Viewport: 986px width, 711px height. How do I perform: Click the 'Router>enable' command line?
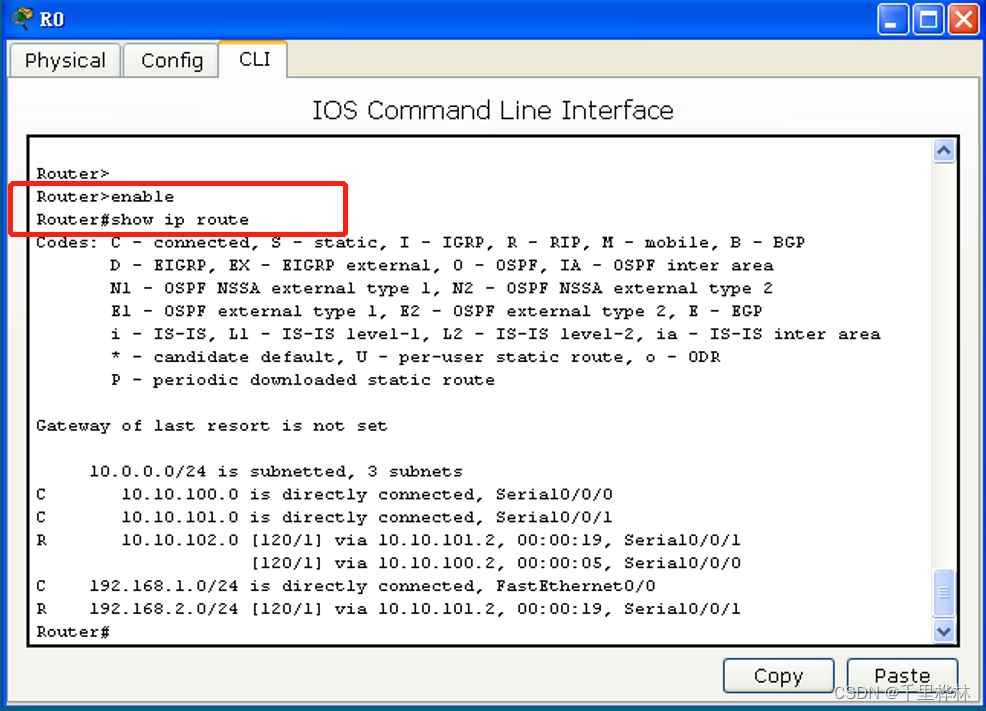tap(105, 197)
